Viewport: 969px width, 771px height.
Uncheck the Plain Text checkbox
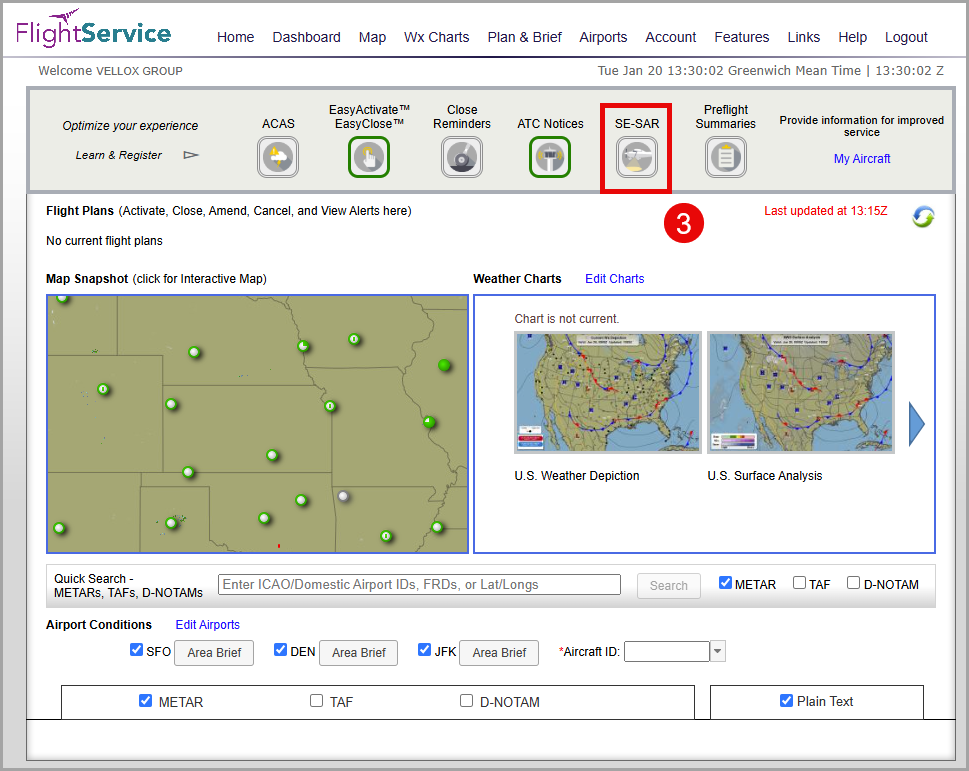coord(786,701)
